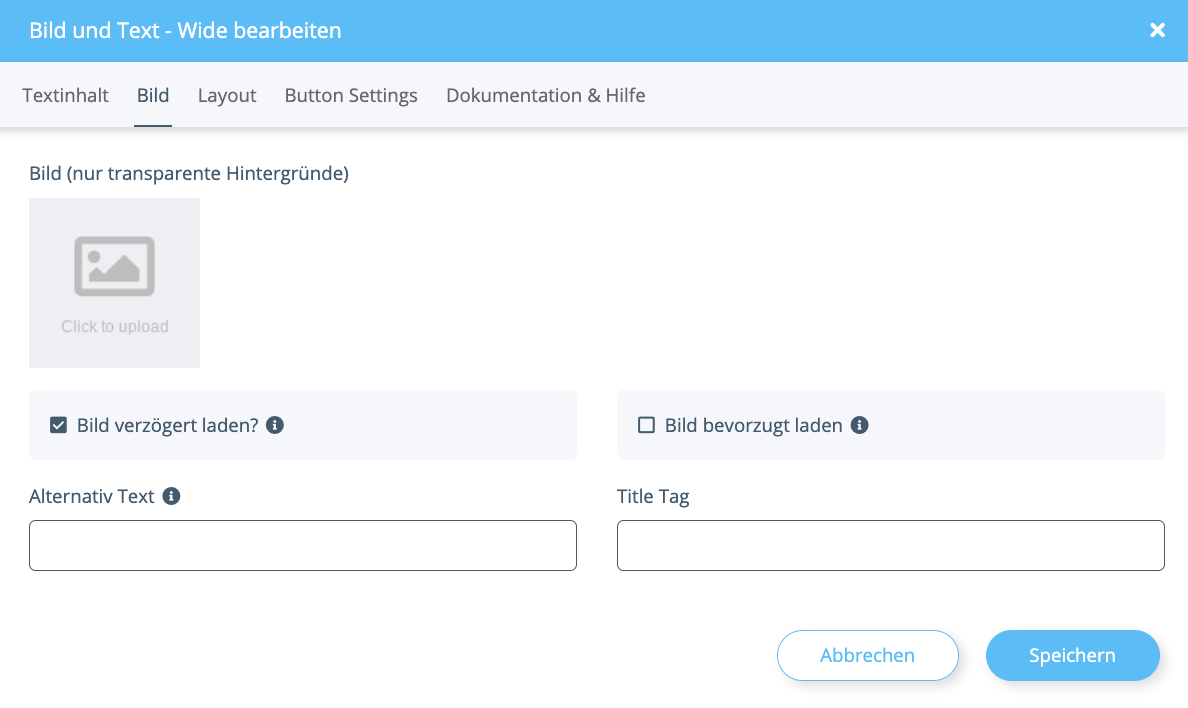Open the Dokumentation & Hilfe tab
Image resolution: width=1188 pixels, height=708 pixels.
(x=546, y=96)
